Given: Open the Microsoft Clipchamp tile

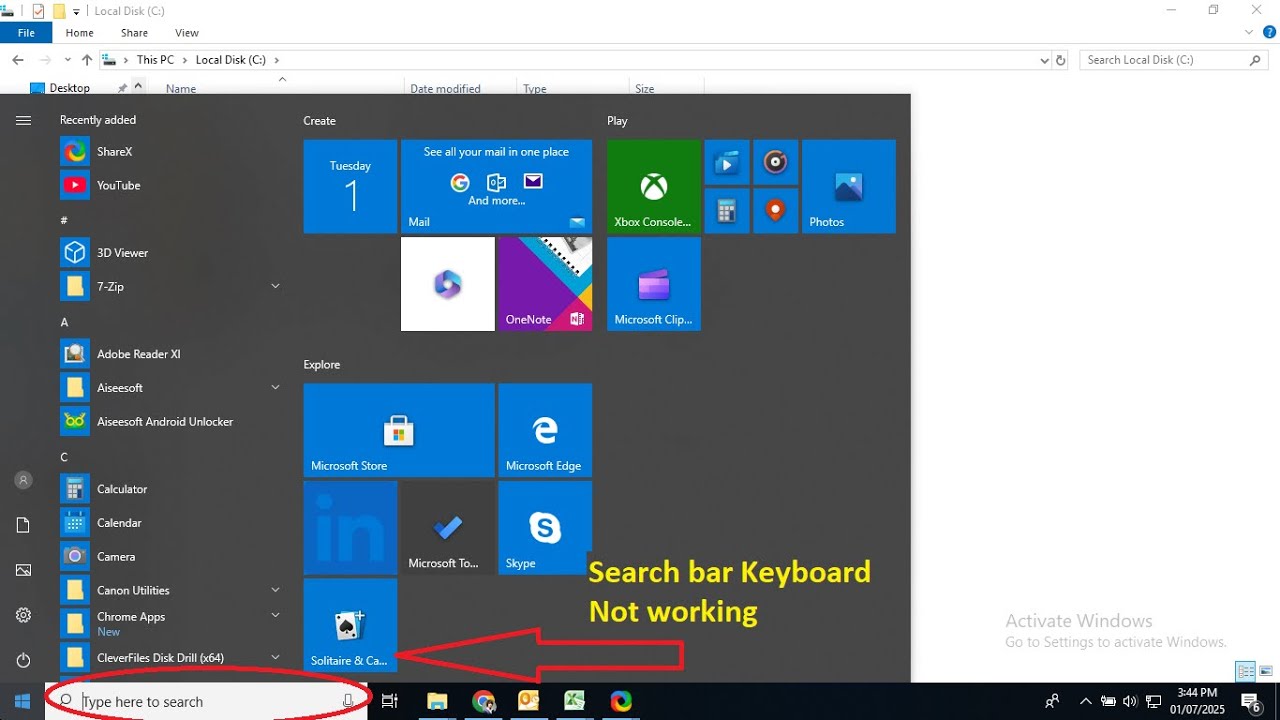Looking at the screenshot, I should point(653,284).
